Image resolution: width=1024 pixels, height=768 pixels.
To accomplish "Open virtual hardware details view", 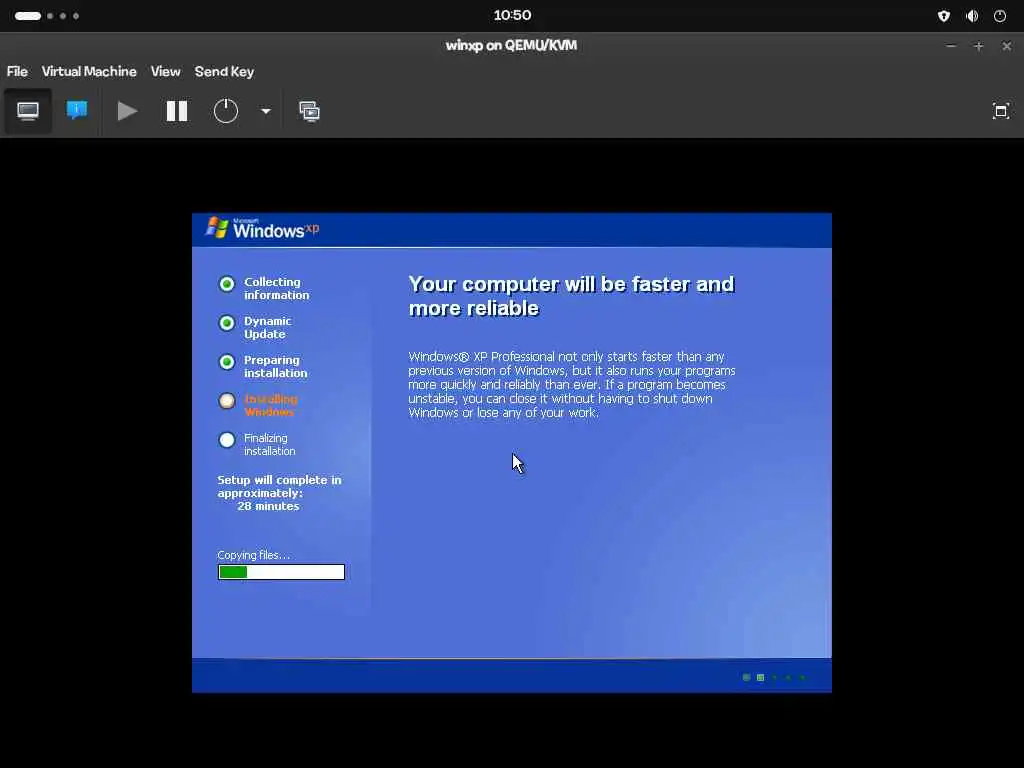I will coord(77,111).
